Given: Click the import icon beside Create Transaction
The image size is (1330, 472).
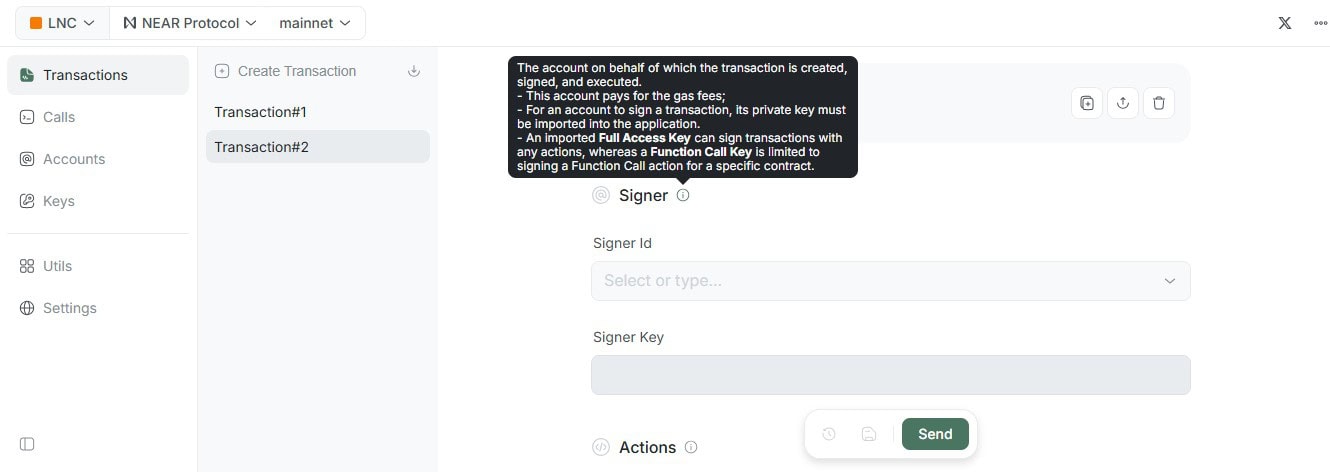Looking at the screenshot, I should click(414, 71).
